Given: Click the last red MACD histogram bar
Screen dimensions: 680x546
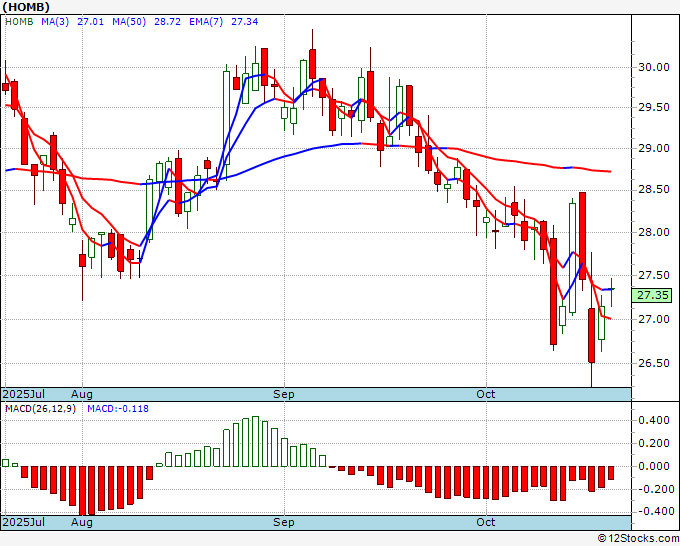Looking at the screenshot, I should [x=611, y=473].
